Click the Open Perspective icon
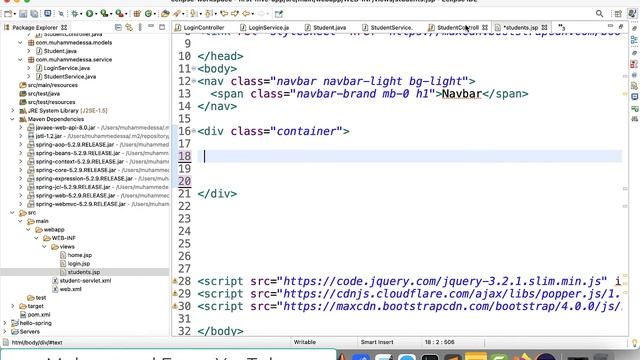Viewport: 640px width, 360px height. [x=618, y=13]
